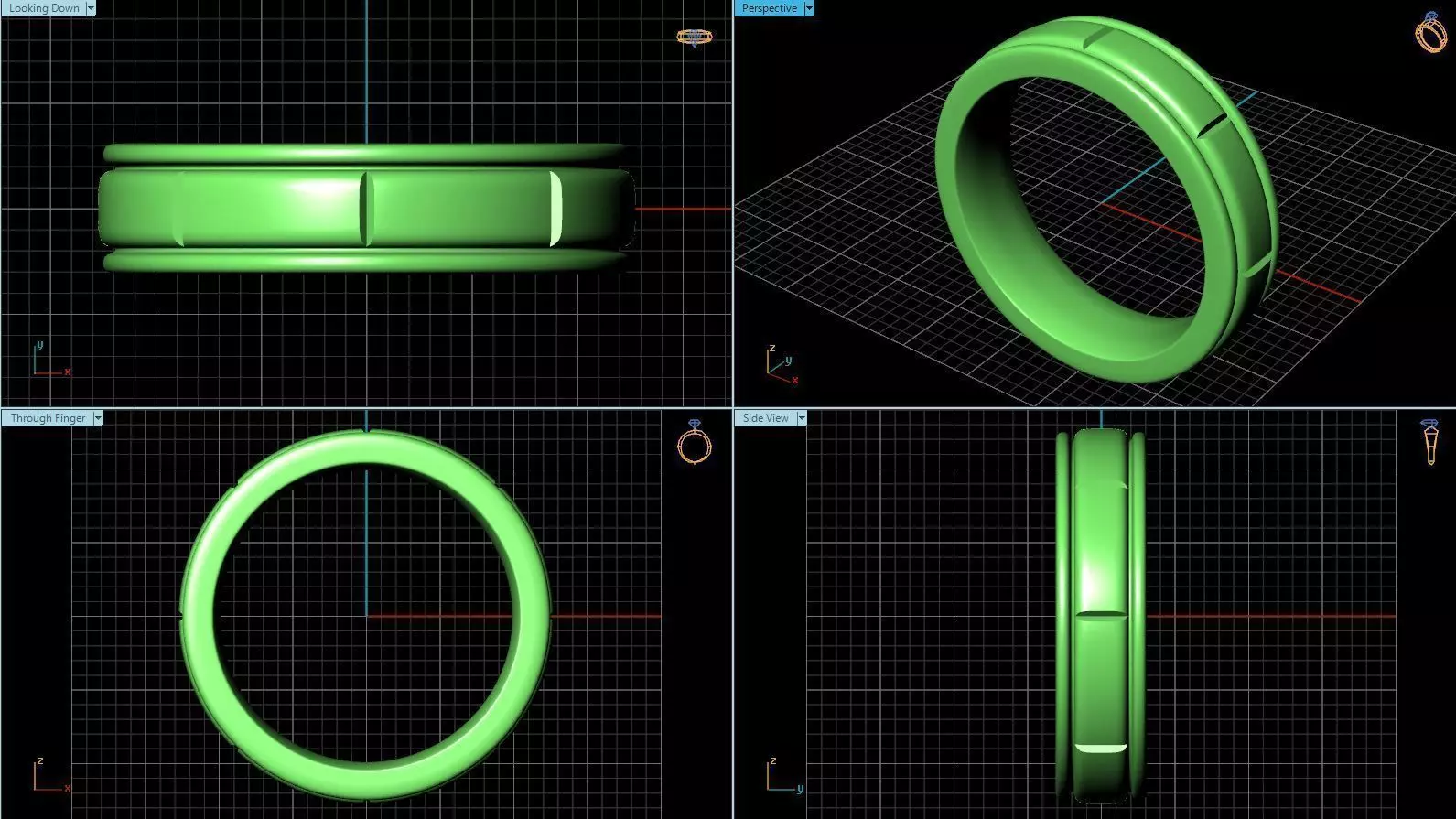Select the ring profile in Side View viewport
Image resolution: width=1456 pixels, height=819 pixels.
click(1100, 616)
